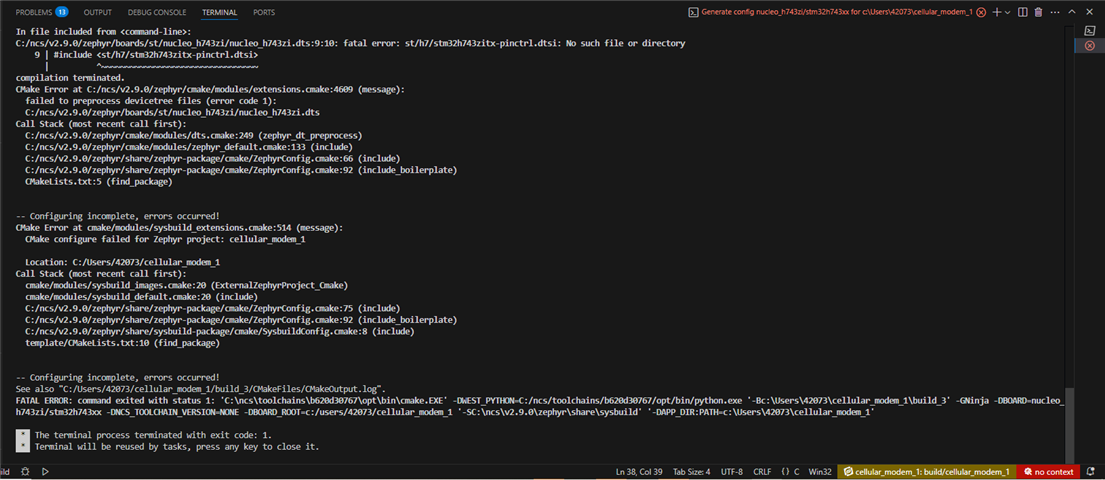Change indentation via Tab Size: 4
Image resolution: width=1105 pixels, height=480 pixels.
pyautogui.click(x=692, y=472)
